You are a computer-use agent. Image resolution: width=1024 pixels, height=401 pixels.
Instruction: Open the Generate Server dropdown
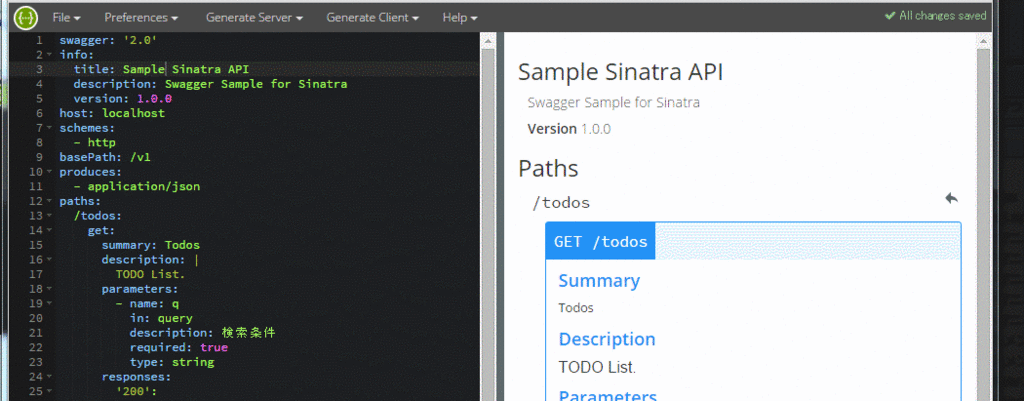click(254, 18)
